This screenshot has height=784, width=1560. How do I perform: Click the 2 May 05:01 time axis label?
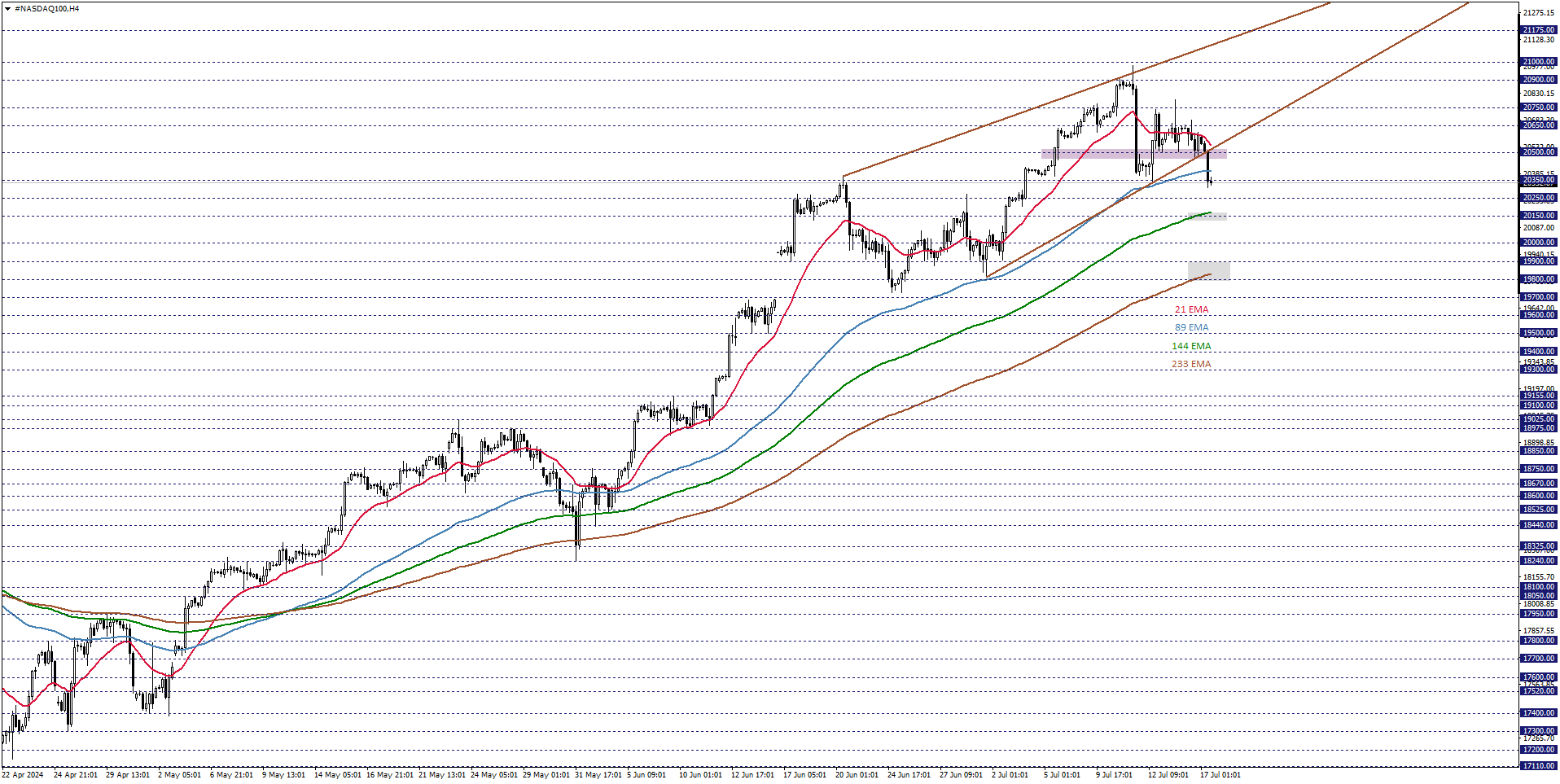(x=179, y=775)
